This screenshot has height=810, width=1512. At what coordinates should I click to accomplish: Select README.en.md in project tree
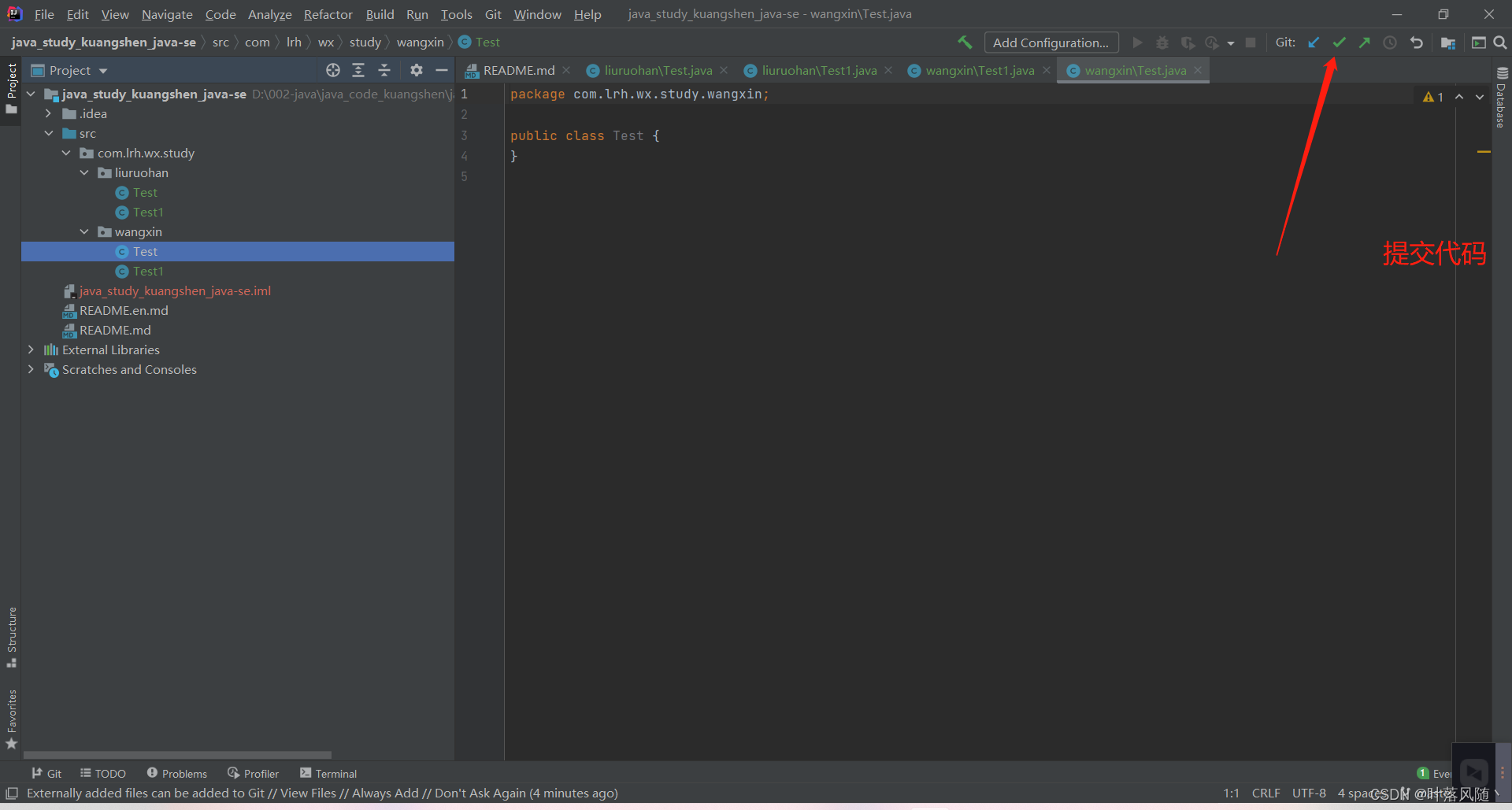pyautogui.click(x=124, y=310)
